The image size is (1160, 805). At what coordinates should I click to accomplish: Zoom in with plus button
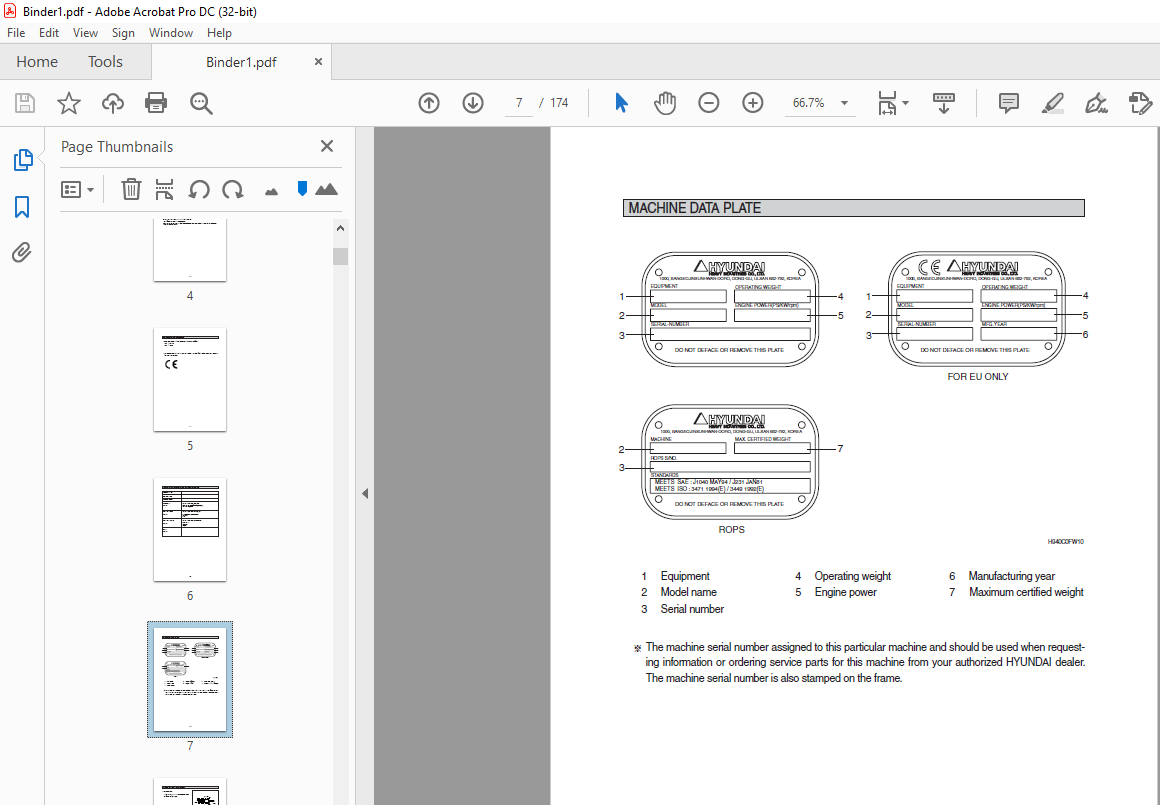(752, 103)
